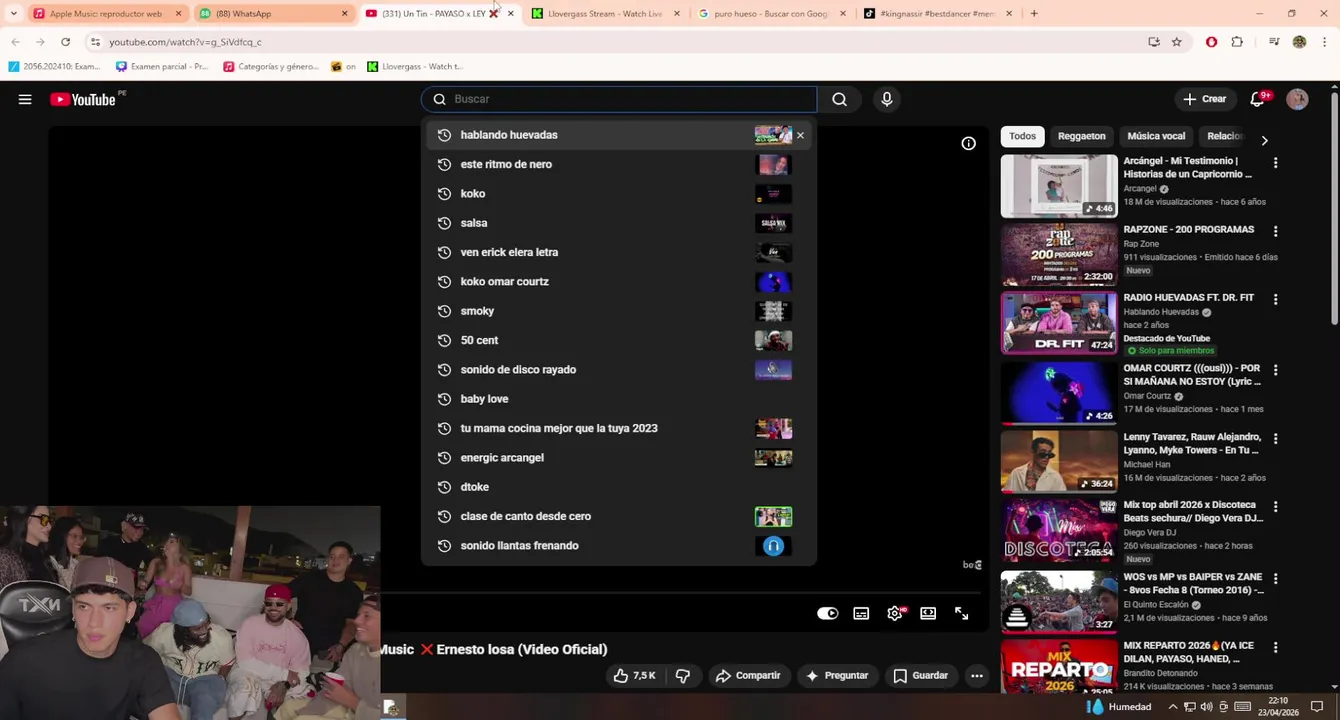Image resolution: width=1340 pixels, height=720 pixels.
Task: Share the video via Compartir
Action: pos(747,676)
